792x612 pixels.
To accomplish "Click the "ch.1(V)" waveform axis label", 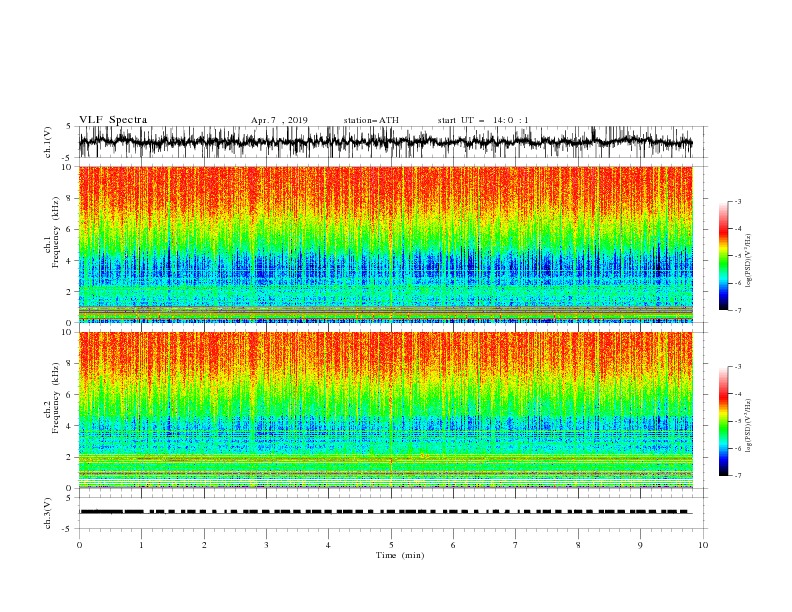I will (x=48, y=142).
